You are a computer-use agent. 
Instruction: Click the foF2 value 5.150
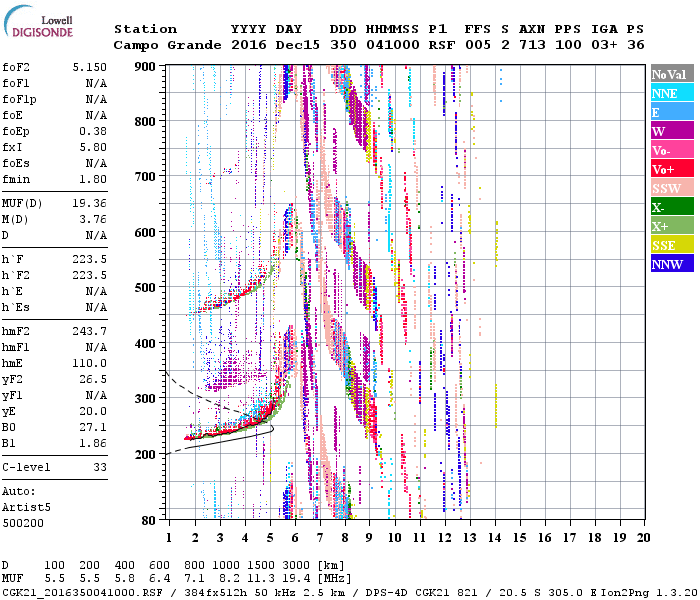[90, 67]
